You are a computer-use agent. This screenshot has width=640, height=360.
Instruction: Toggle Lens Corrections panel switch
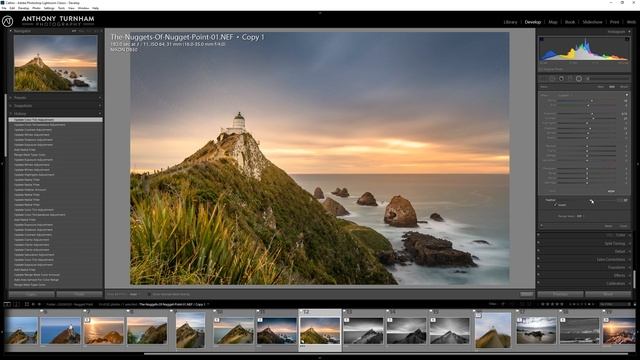(539, 259)
